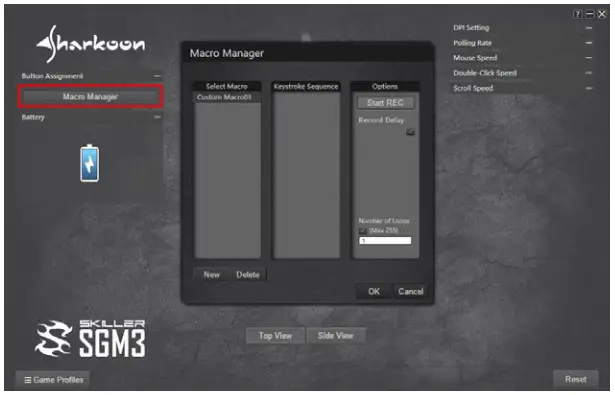Create a new macro with New

(211, 275)
